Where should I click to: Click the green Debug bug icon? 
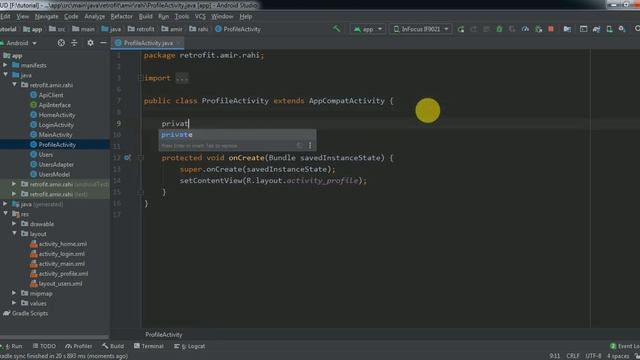tap(499, 29)
